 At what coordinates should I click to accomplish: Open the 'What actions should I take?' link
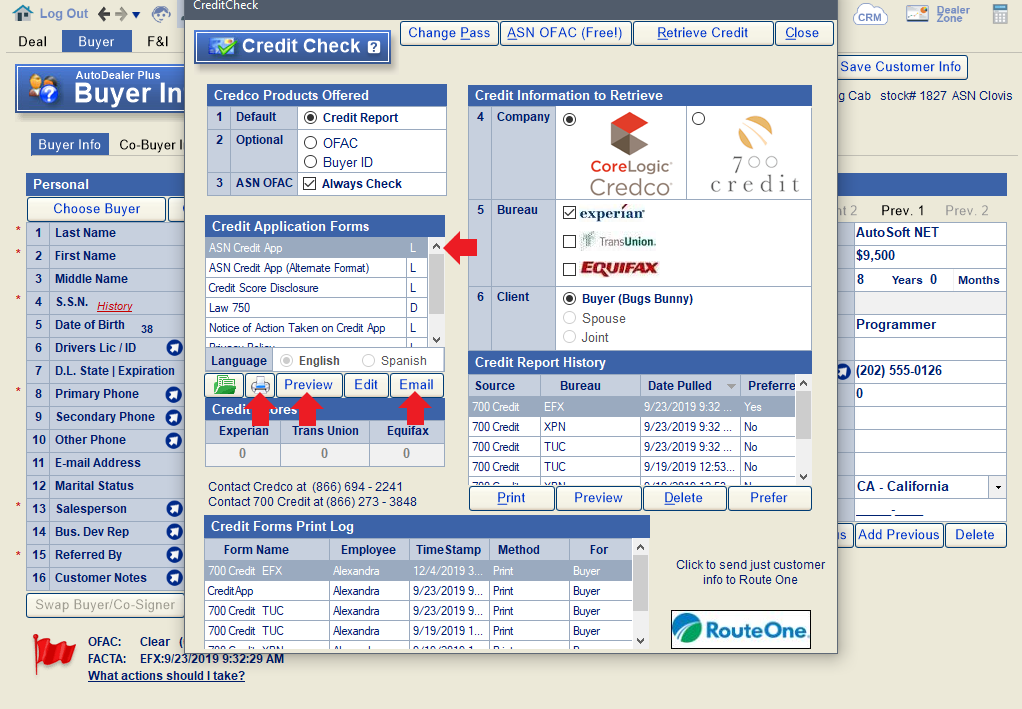point(166,676)
